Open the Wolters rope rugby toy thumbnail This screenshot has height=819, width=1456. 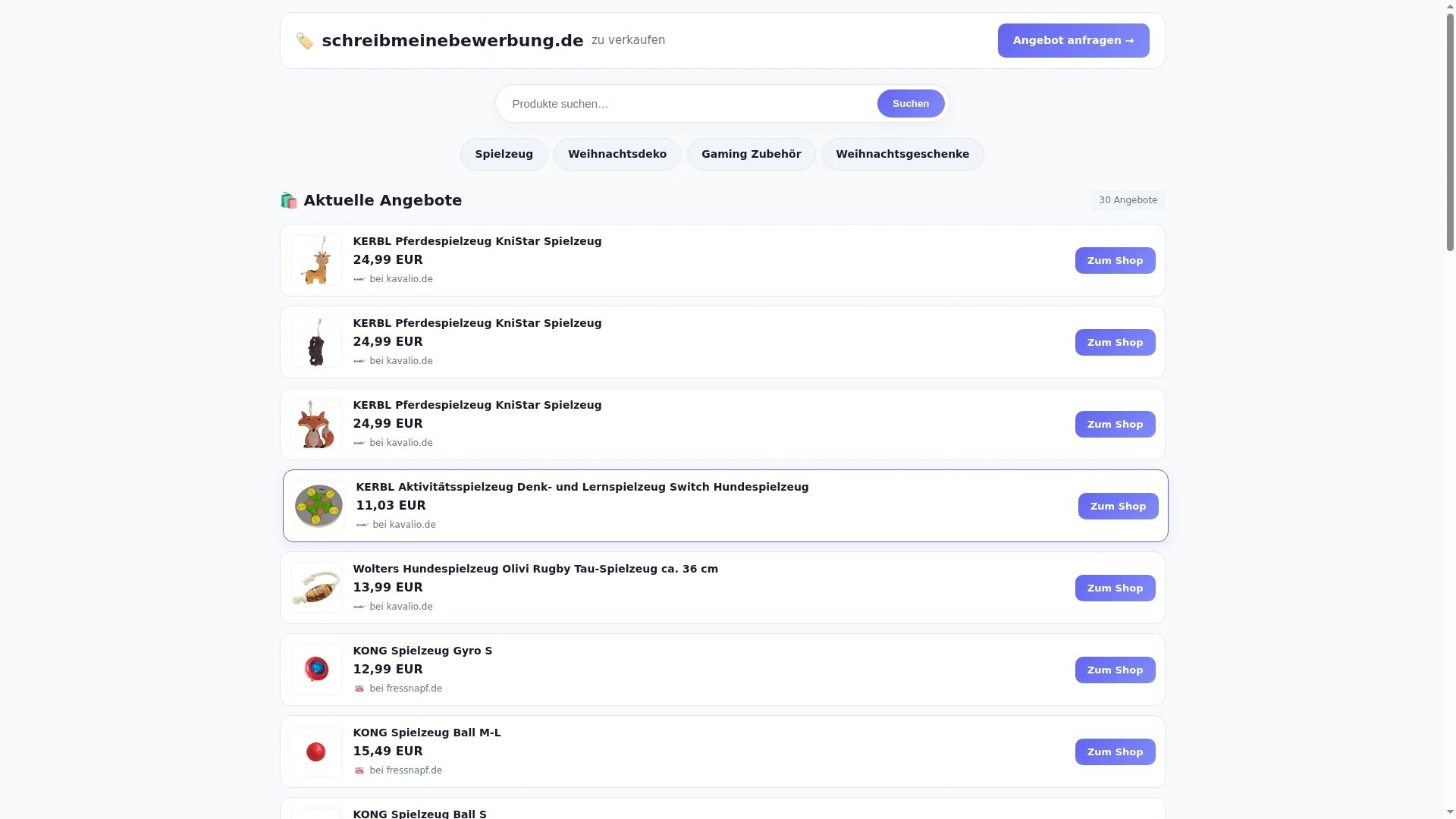coord(316,588)
